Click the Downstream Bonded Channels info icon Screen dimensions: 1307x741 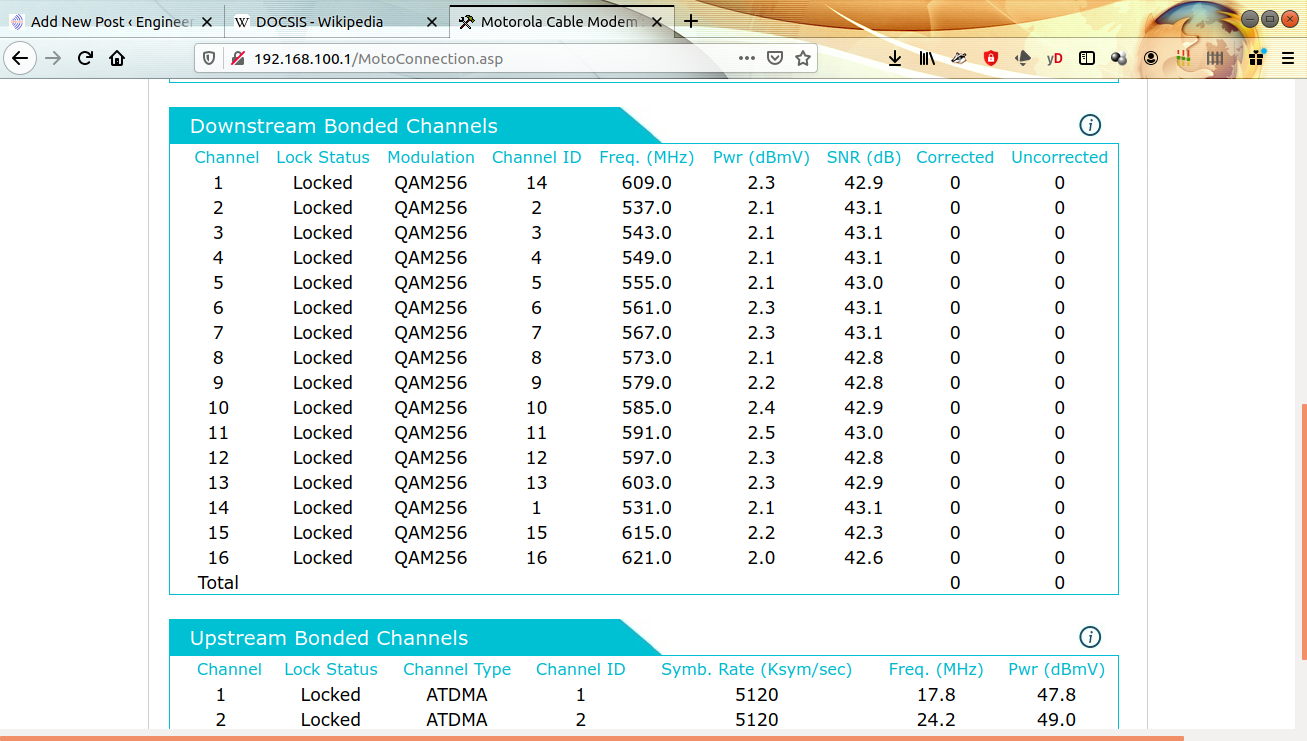[x=1090, y=125]
